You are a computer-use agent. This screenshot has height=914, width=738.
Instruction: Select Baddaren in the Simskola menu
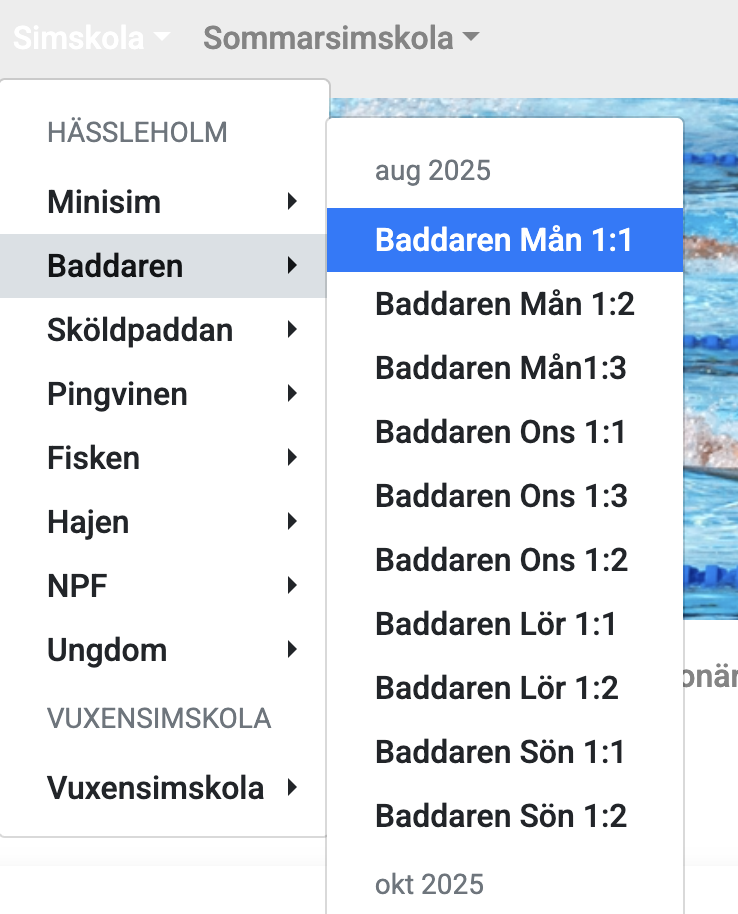click(x=165, y=266)
